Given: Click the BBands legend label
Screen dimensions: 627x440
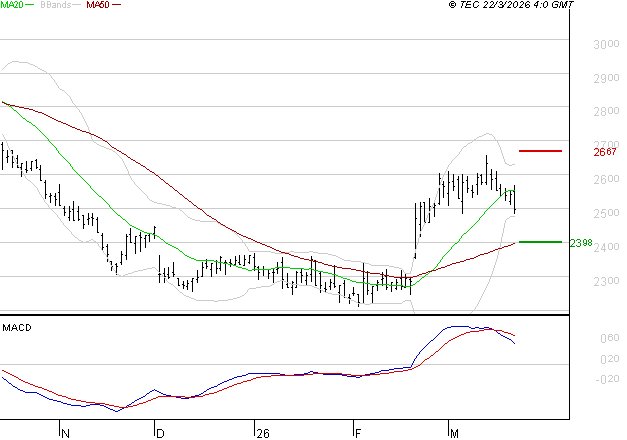Looking at the screenshot, I should coord(55,5).
